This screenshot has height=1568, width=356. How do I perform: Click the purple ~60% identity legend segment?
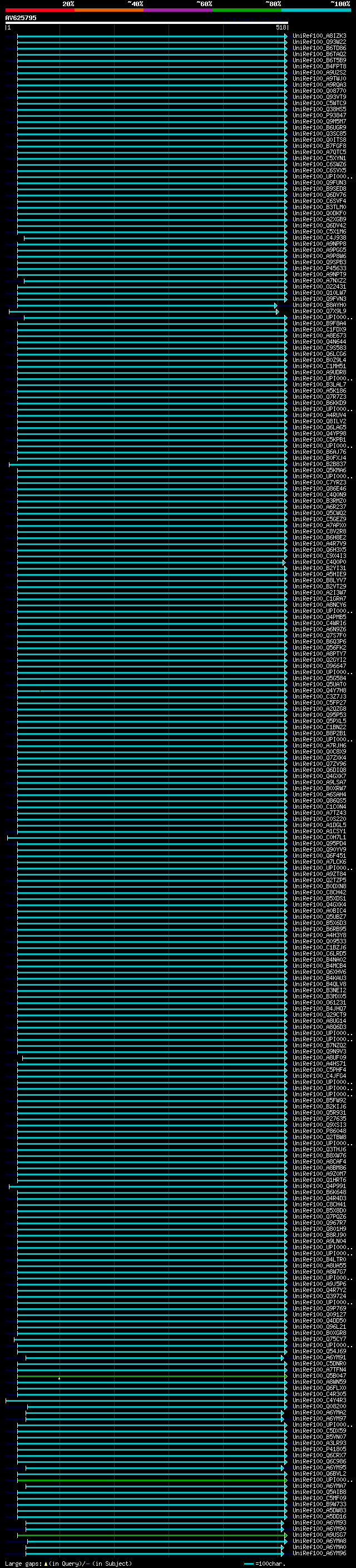179,10
